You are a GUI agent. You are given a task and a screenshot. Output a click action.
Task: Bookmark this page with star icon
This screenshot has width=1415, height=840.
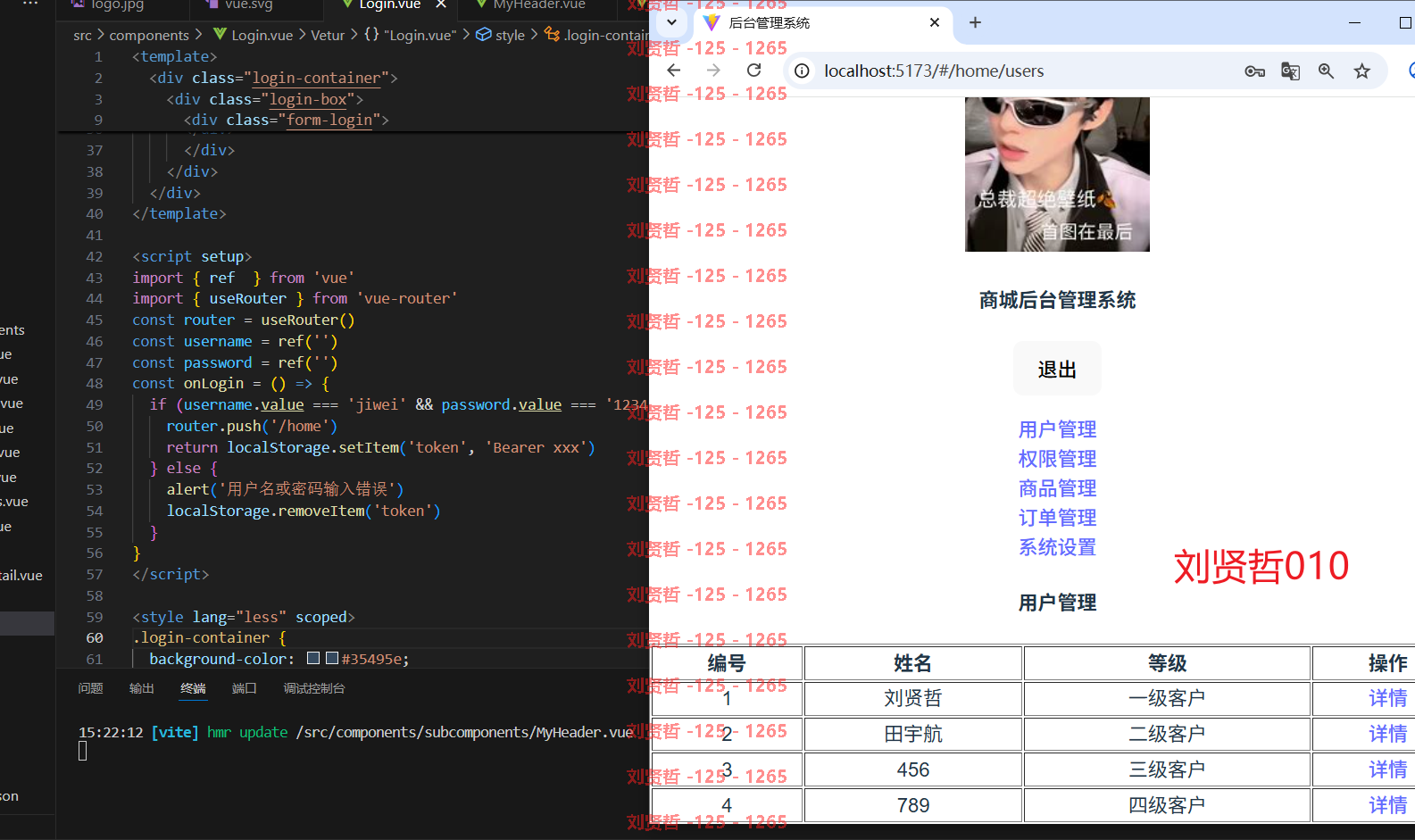coord(1361,71)
